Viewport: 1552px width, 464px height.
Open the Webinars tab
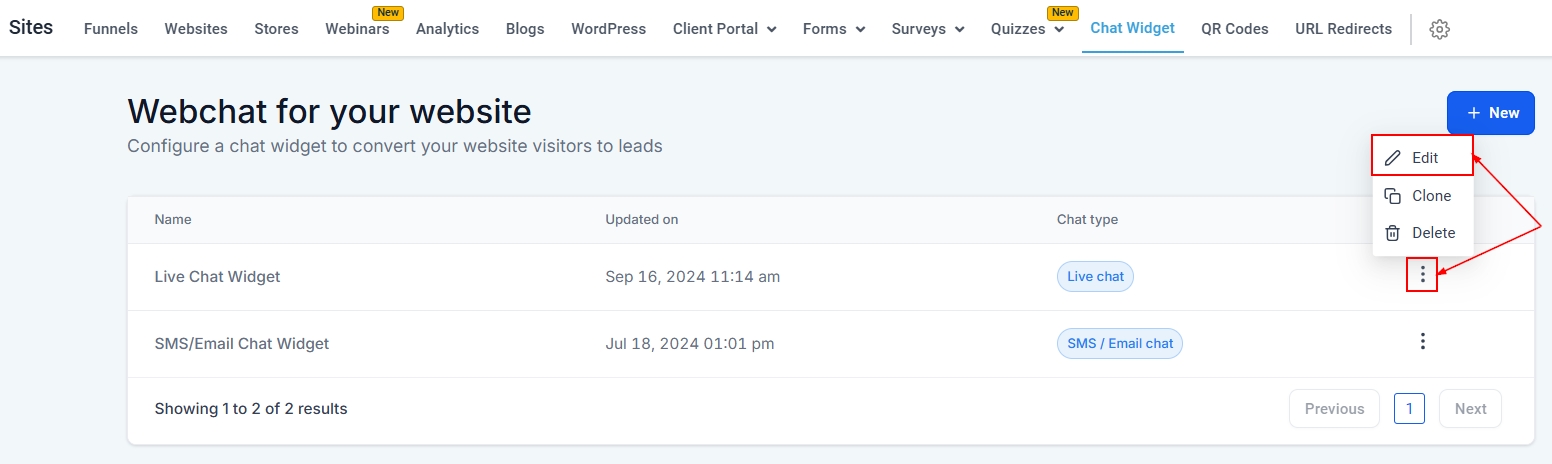(357, 29)
